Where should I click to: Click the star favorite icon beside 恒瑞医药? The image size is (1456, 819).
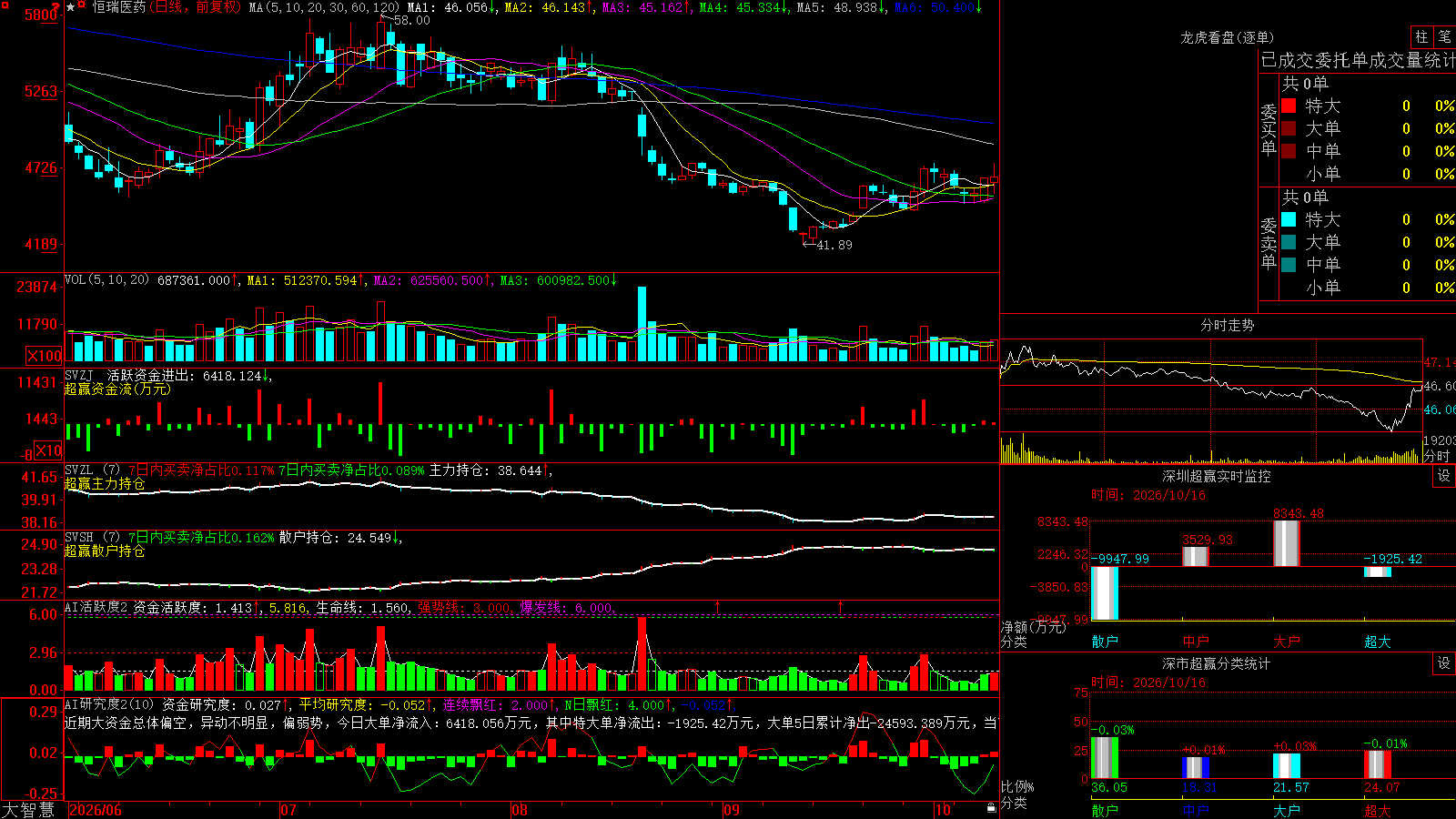[71, 7]
